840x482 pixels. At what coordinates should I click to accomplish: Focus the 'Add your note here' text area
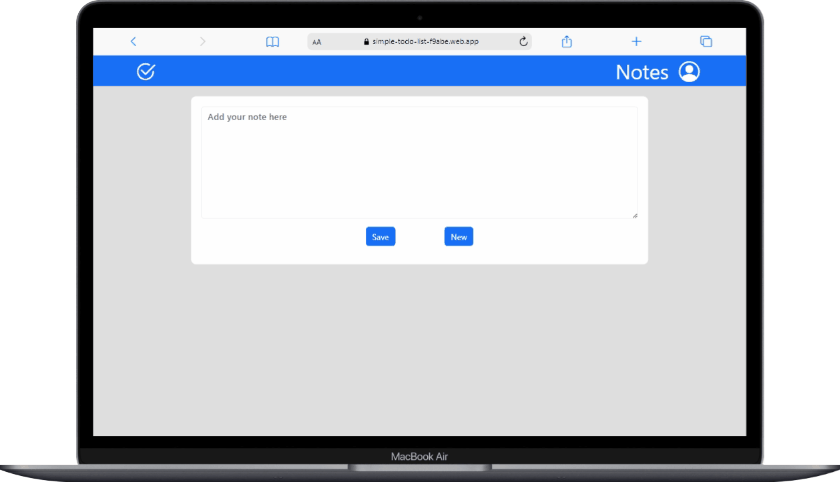click(x=419, y=162)
